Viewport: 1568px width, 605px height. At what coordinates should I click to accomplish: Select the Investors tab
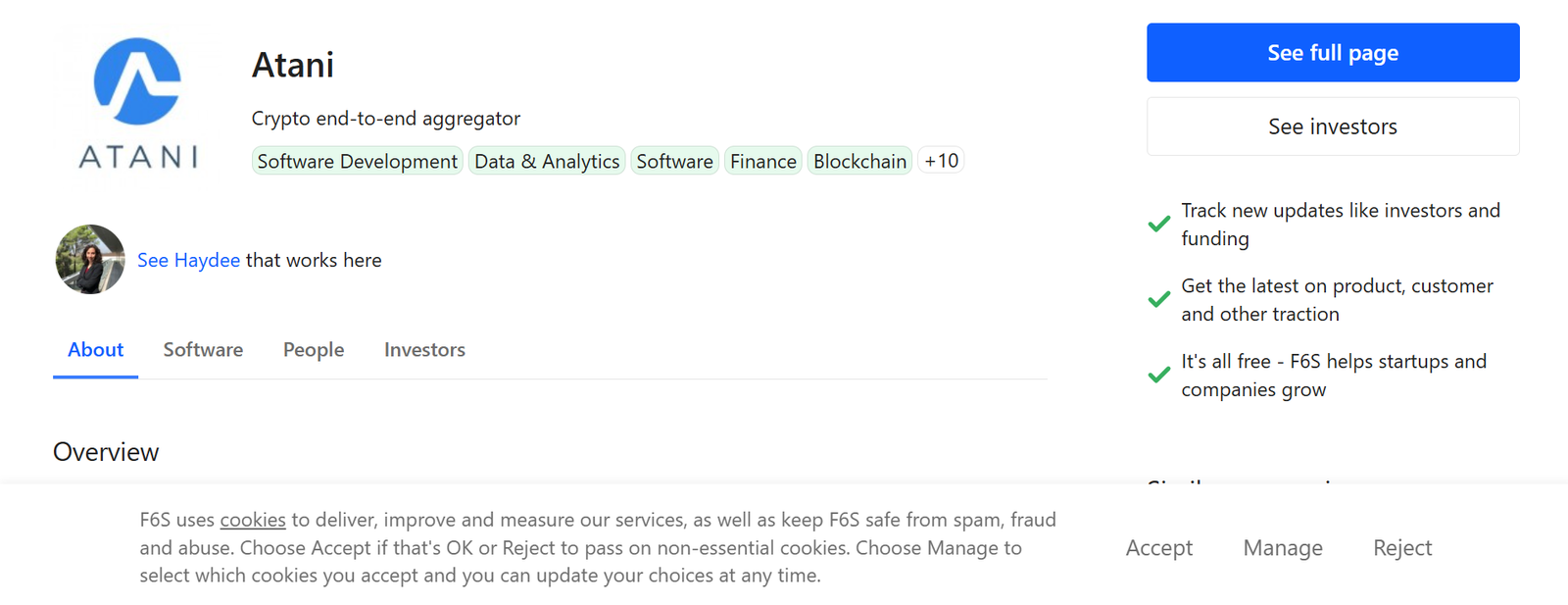pos(424,350)
